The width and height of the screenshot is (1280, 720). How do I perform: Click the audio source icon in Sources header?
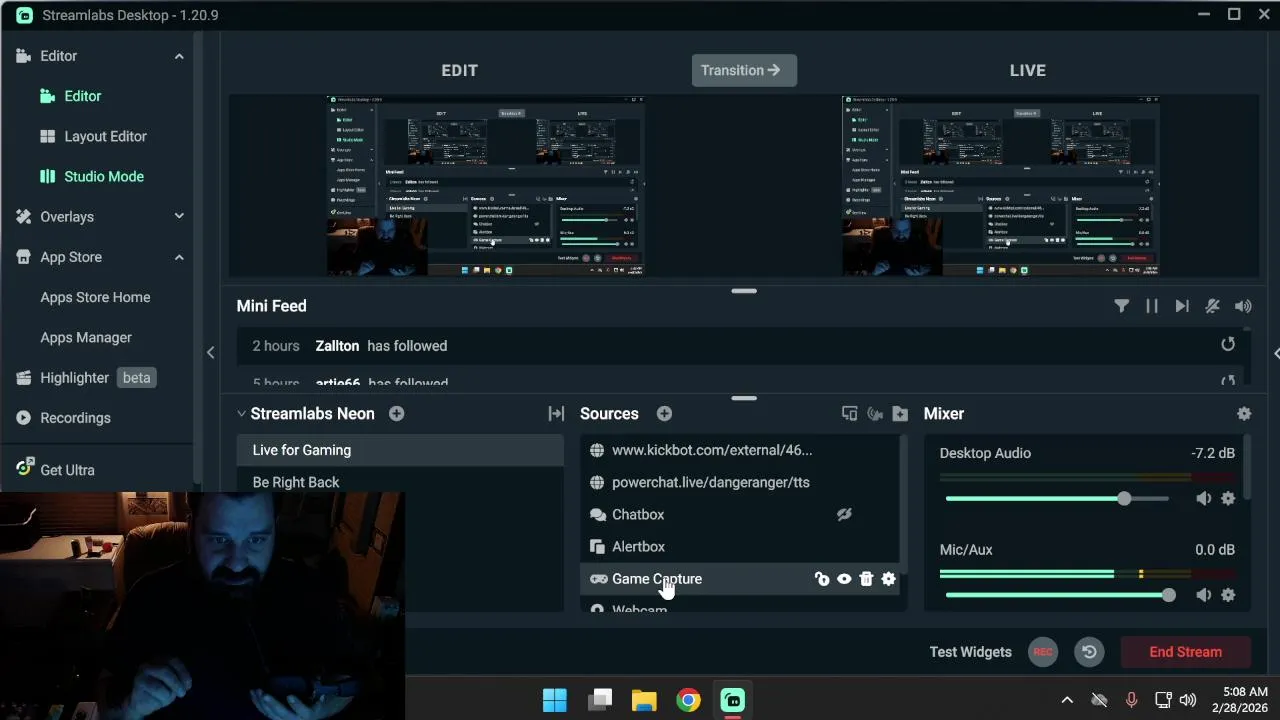(875, 413)
